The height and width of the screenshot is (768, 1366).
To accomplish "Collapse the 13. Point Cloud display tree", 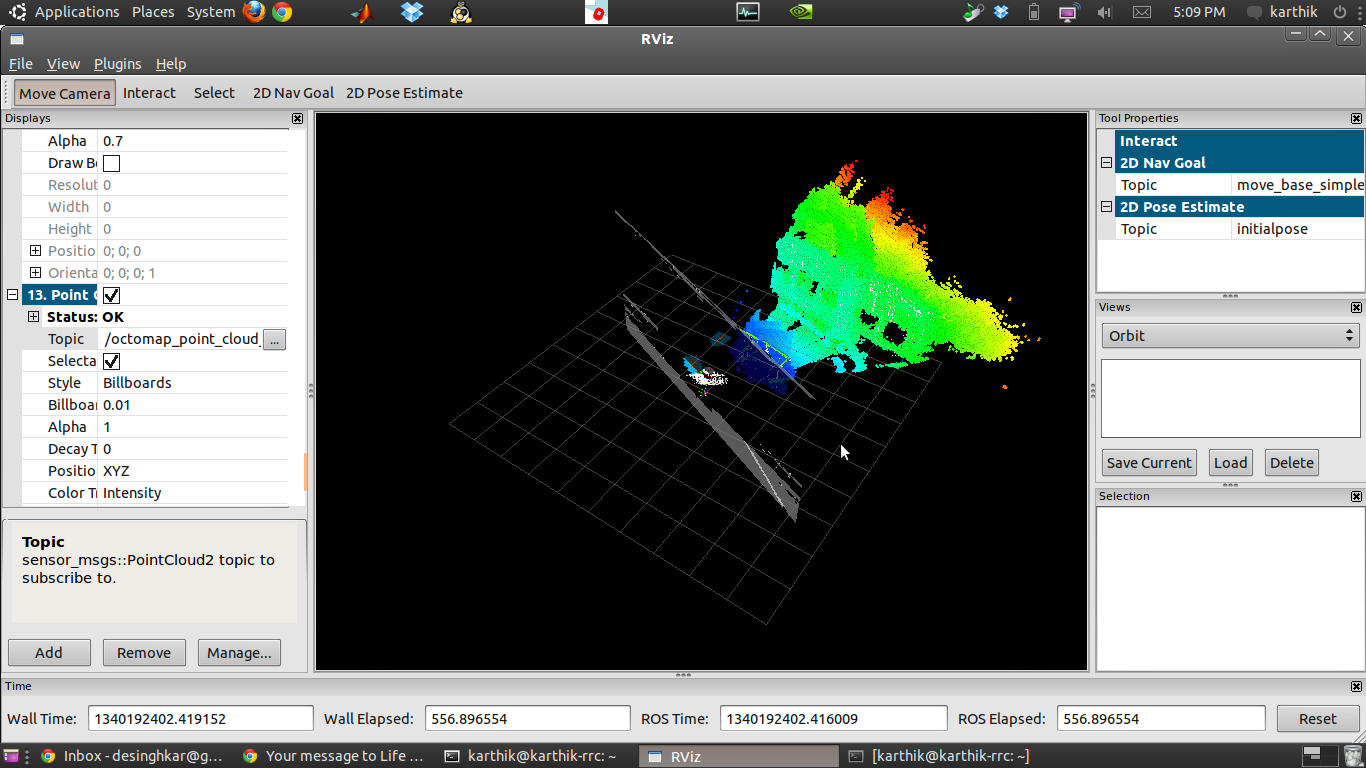I will click(x=13, y=295).
